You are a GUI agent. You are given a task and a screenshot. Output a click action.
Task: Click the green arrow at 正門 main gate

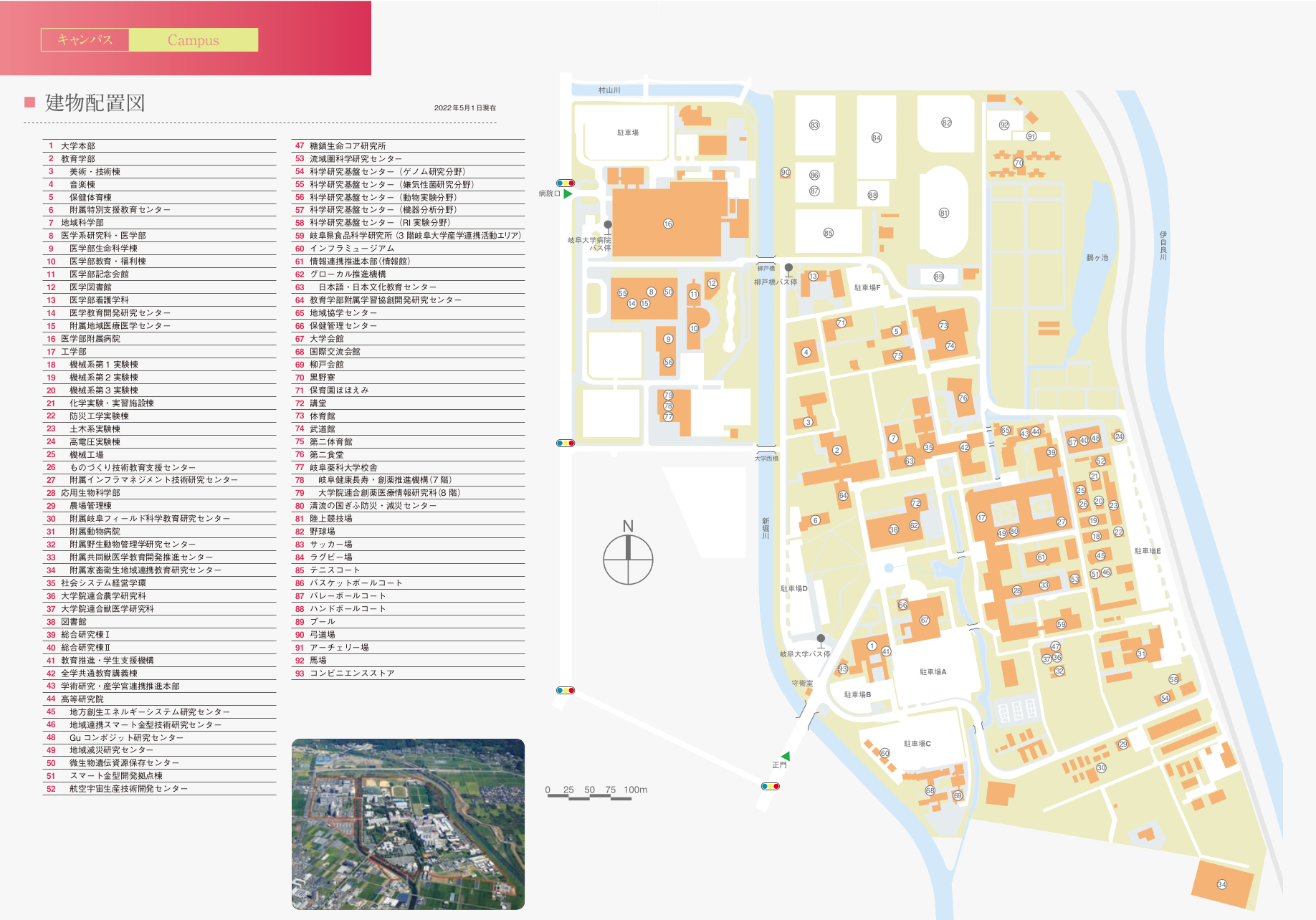click(786, 756)
